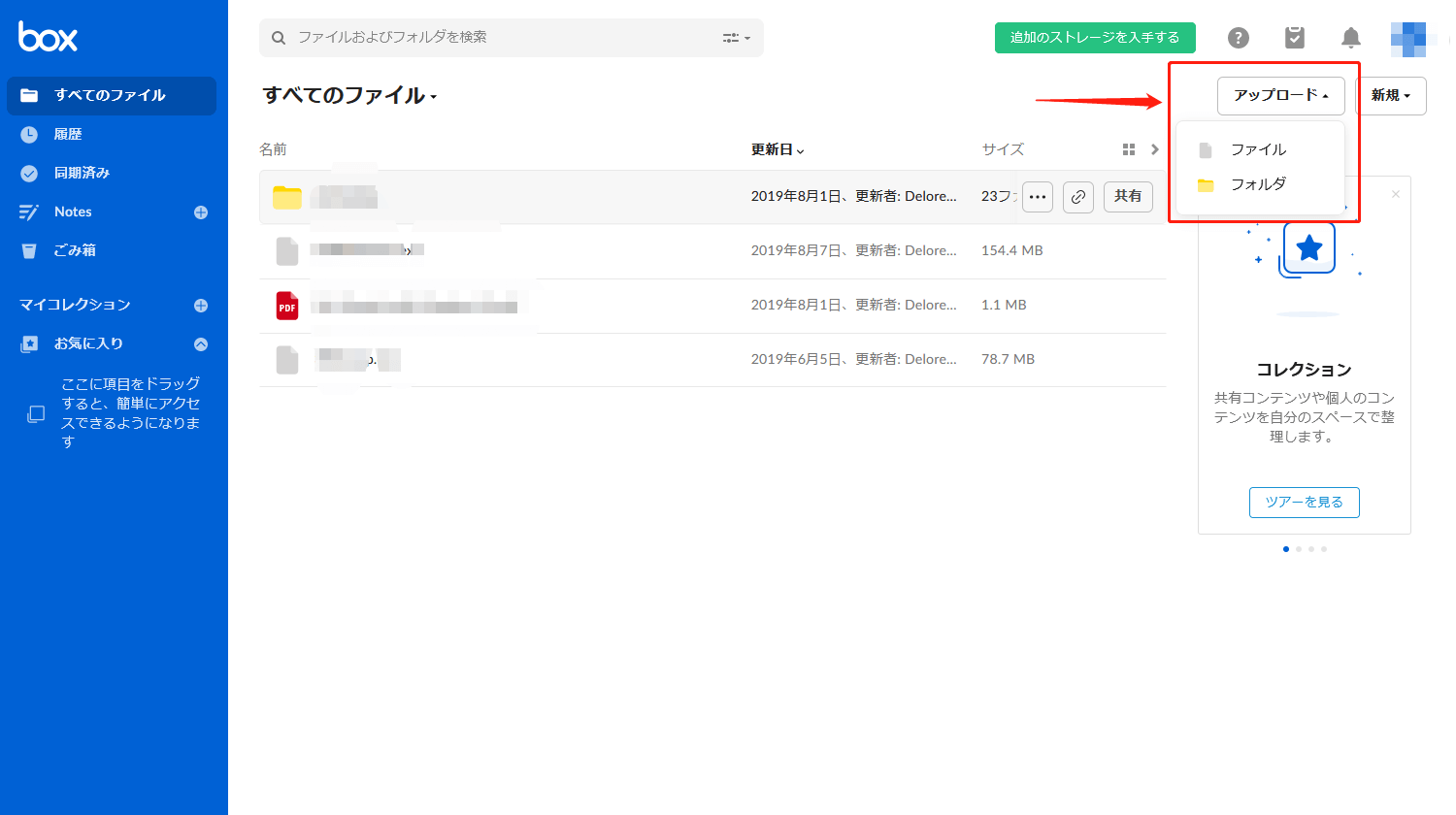
Task: Open the notifications bell
Action: [1350, 38]
